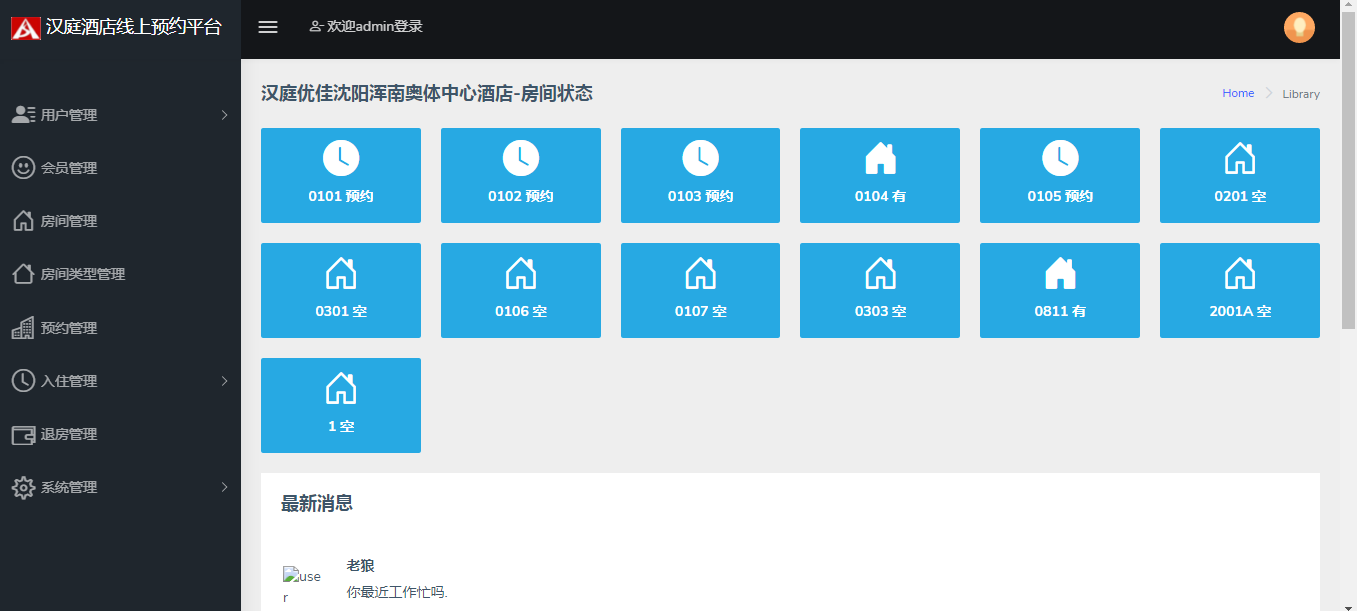This screenshot has width=1357, height=611.
Task: Click the filled house icon on room 0811
Action: 1060,272
